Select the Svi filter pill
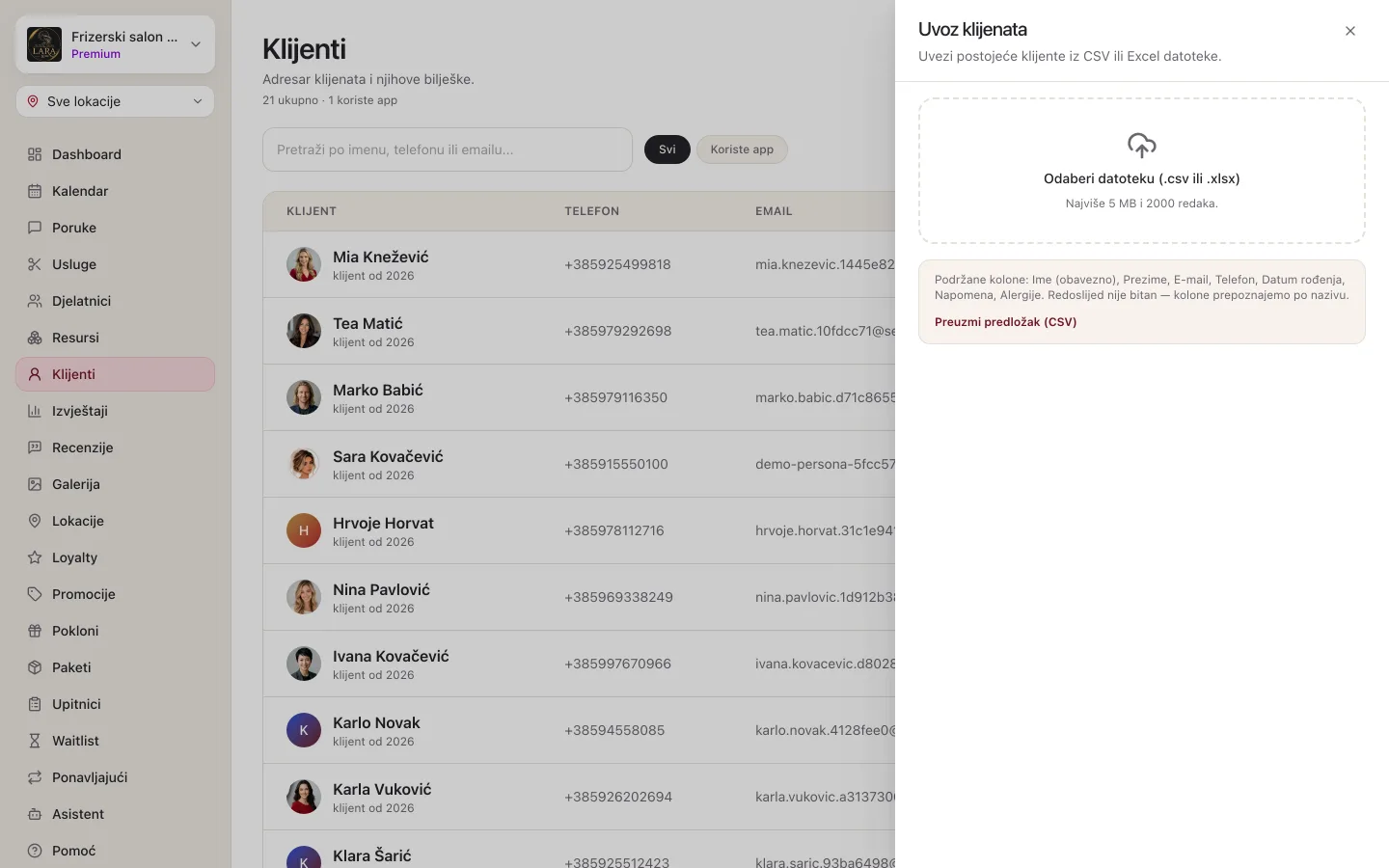This screenshot has width=1389, height=868. click(667, 149)
